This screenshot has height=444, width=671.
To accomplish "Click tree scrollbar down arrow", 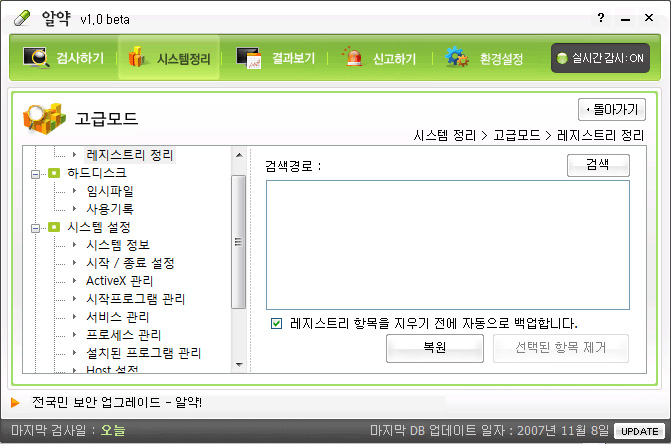I will coord(239,365).
